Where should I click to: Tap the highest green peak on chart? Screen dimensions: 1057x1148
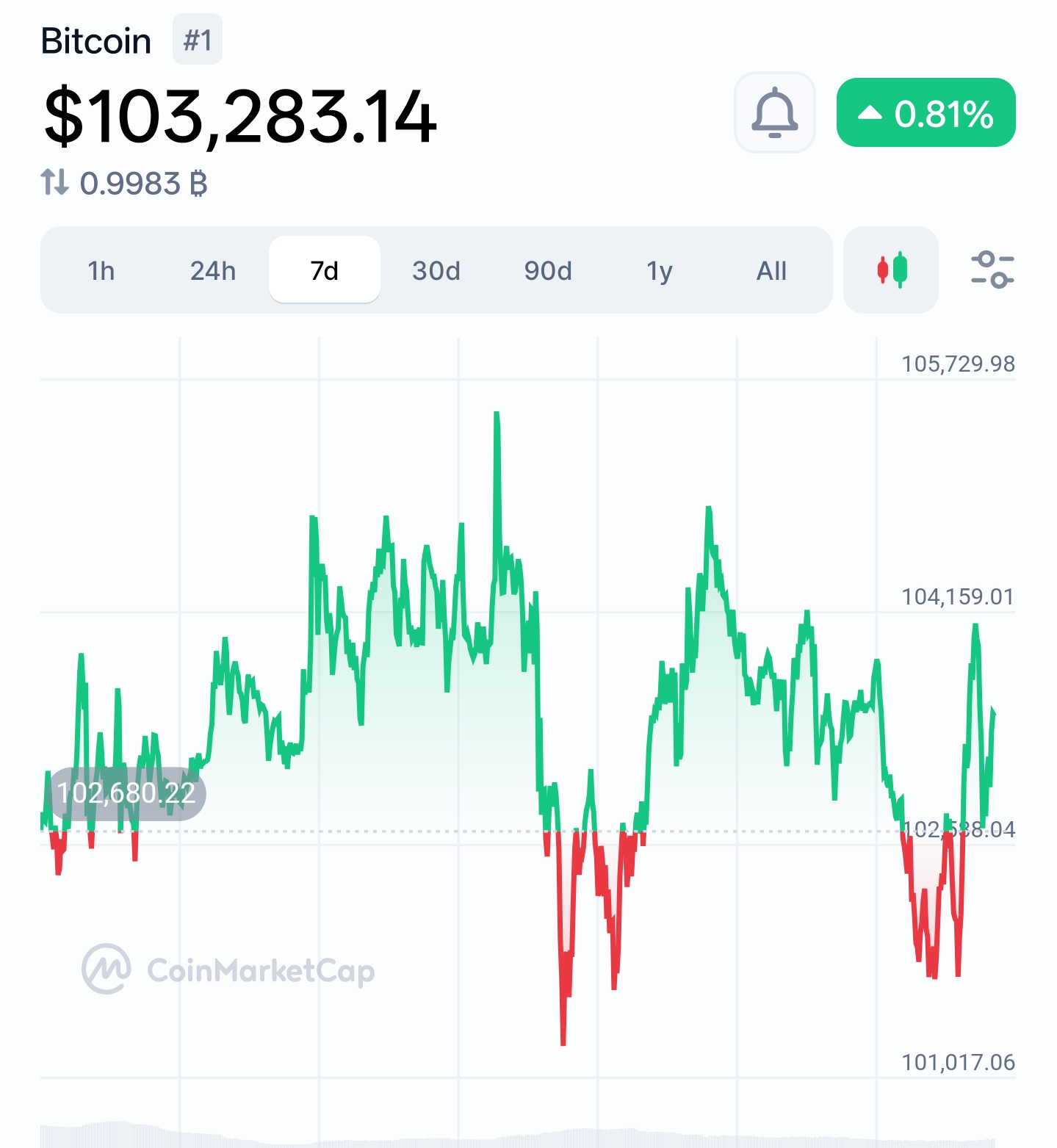click(x=497, y=416)
